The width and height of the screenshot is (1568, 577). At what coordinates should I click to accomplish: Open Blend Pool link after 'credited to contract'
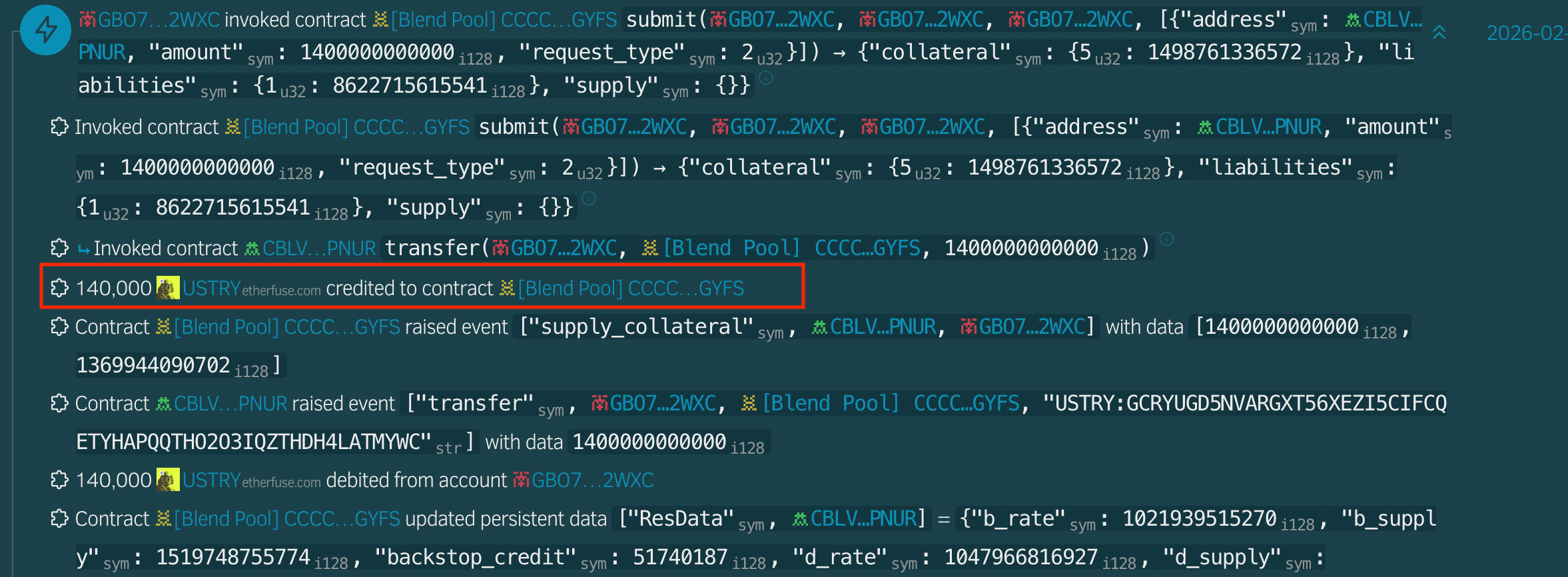pyautogui.click(x=621, y=288)
